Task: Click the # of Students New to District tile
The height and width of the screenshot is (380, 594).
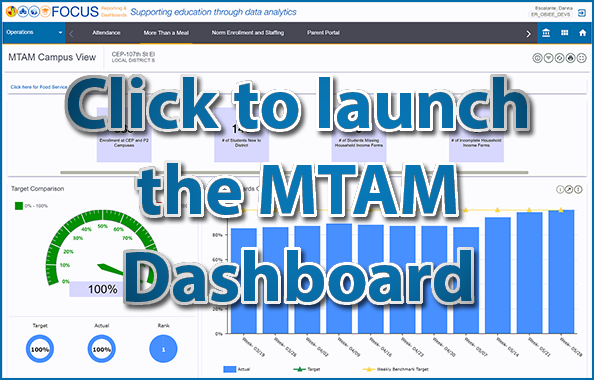Action: pos(242,135)
